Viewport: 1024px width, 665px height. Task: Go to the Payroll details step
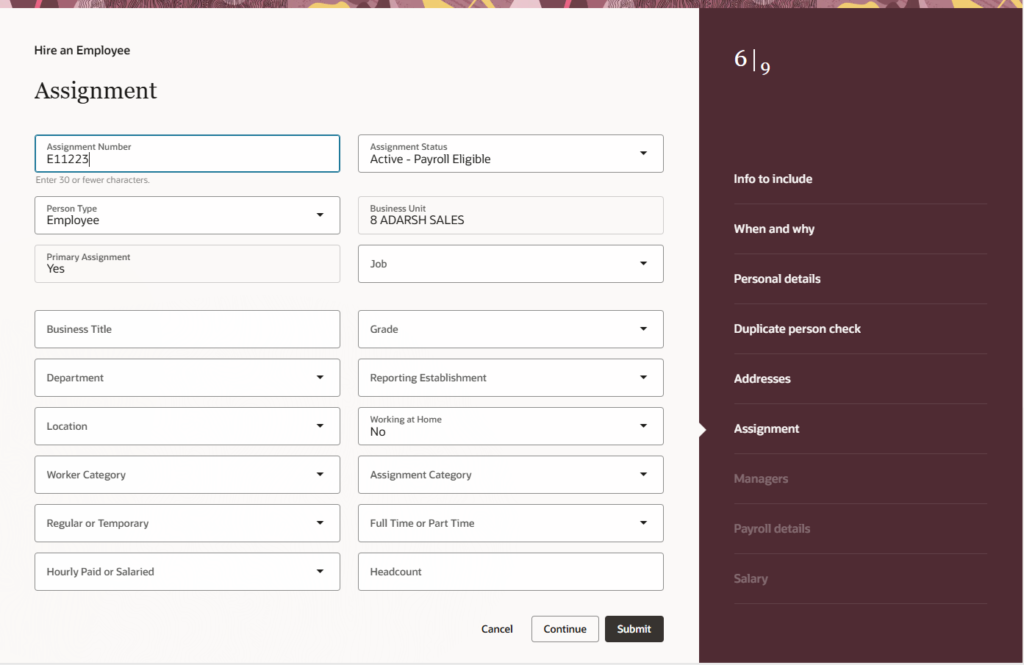point(772,528)
